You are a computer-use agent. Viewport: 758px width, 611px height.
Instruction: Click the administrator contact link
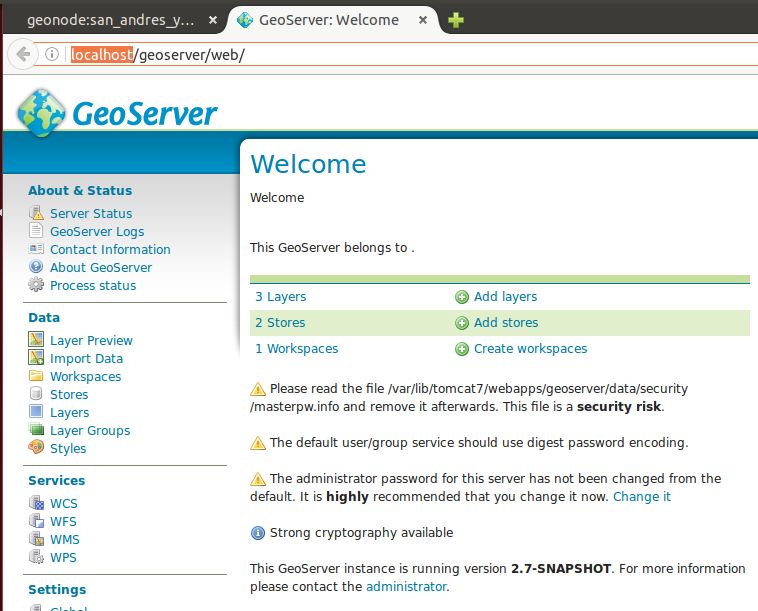[406, 586]
